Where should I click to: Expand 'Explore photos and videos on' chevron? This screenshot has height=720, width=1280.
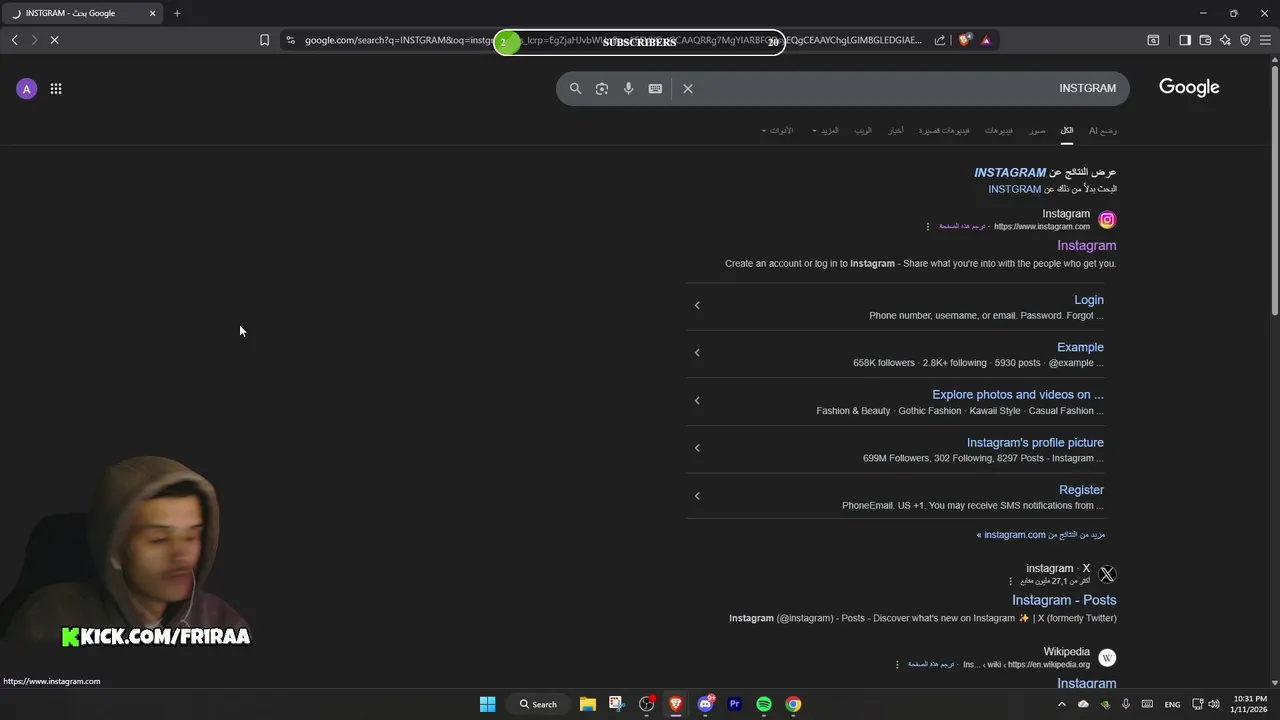pos(697,400)
